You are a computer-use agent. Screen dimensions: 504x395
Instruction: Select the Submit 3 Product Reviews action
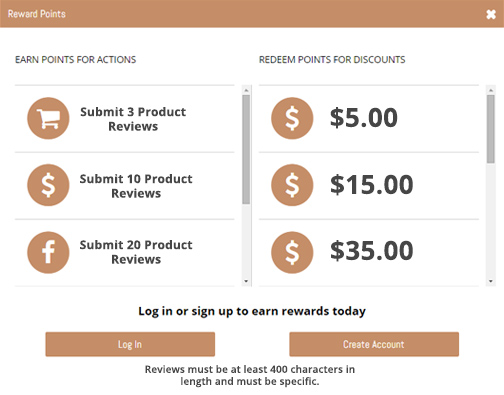(125, 119)
